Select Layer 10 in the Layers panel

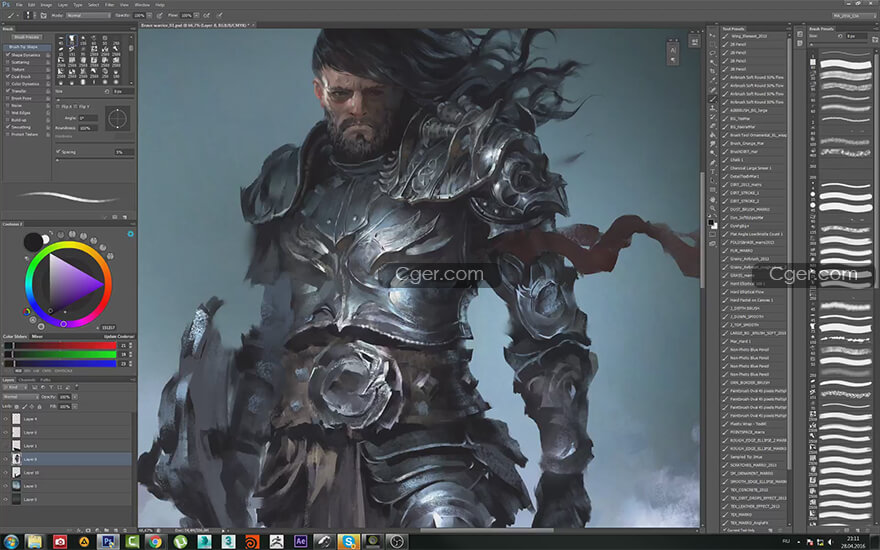[x=66, y=473]
